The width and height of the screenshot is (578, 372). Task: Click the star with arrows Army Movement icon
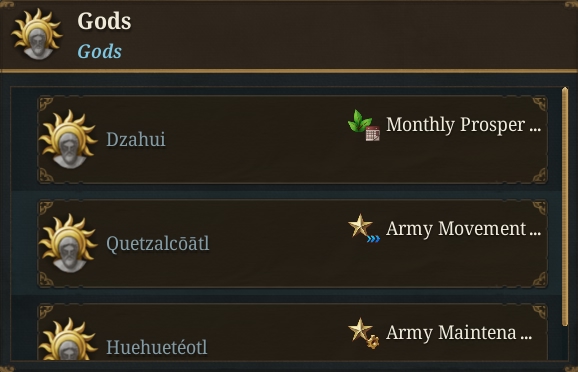pos(363,229)
